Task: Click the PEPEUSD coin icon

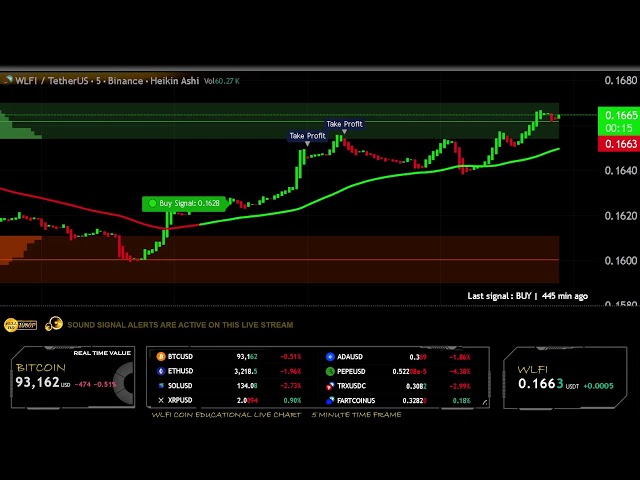Action: (x=330, y=371)
